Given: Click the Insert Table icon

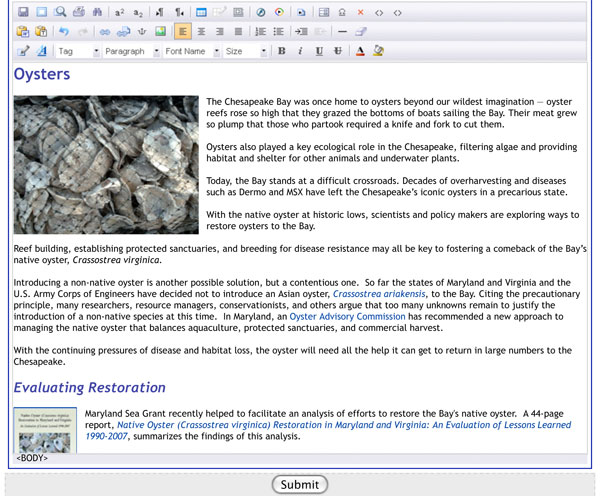Looking at the screenshot, I should click(x=201, y=12).
